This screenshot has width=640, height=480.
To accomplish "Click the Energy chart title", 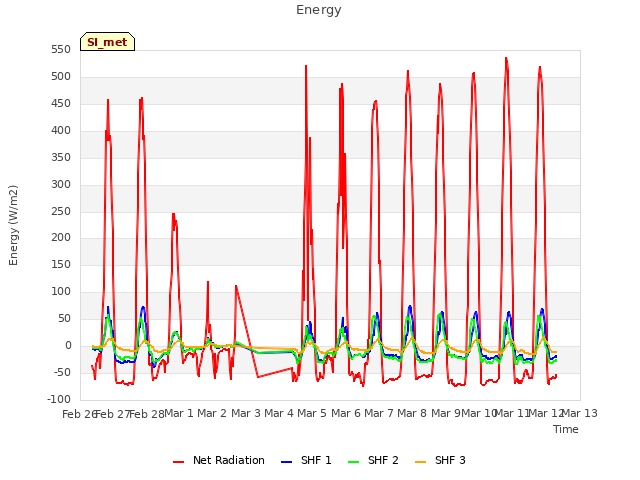I will (319, 10).
